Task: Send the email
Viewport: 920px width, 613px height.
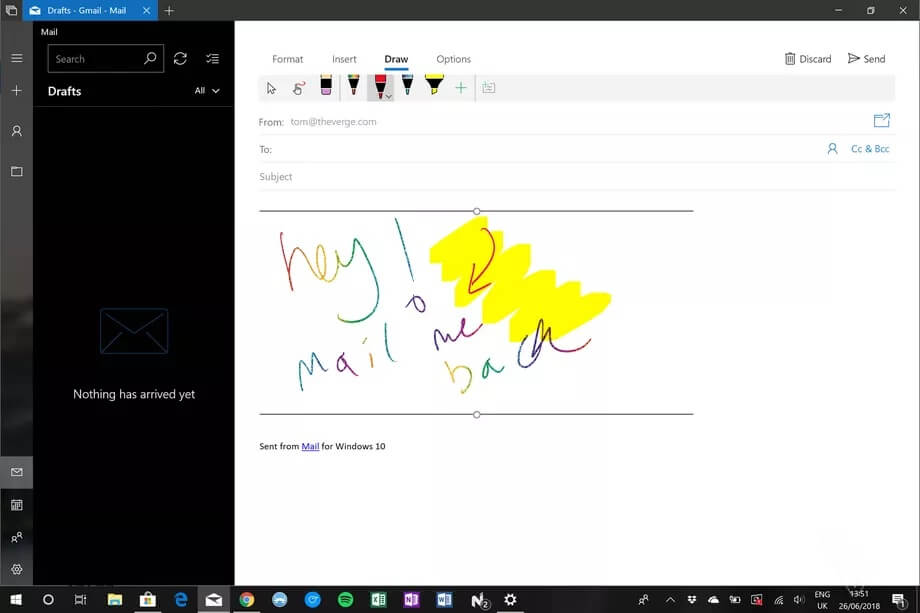Action: [x=866, y=59]
